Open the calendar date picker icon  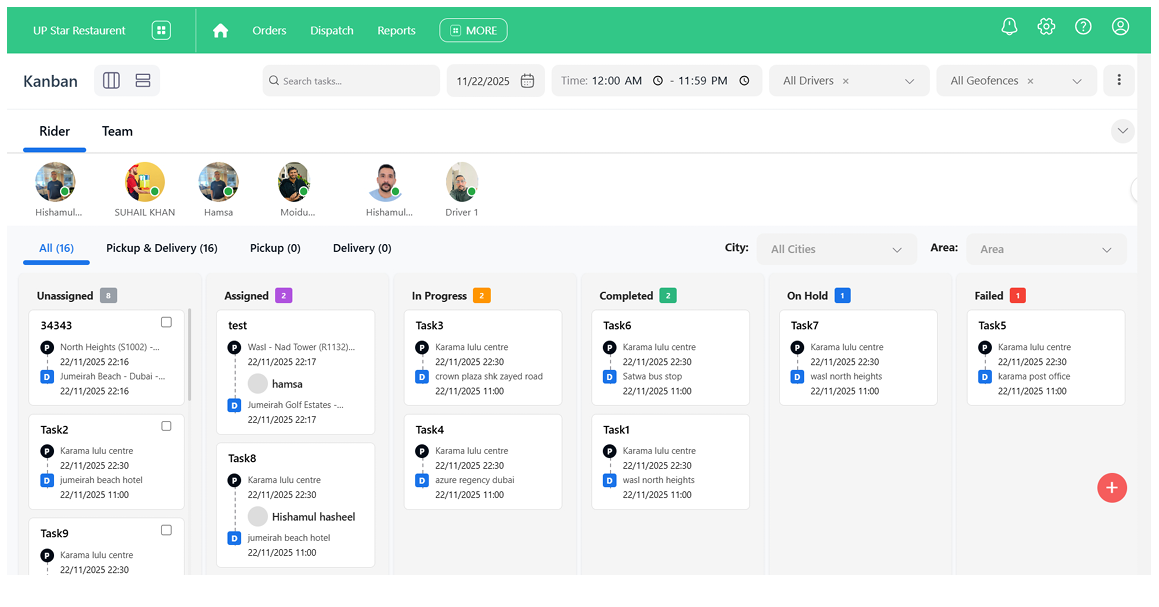coord(527,80)
